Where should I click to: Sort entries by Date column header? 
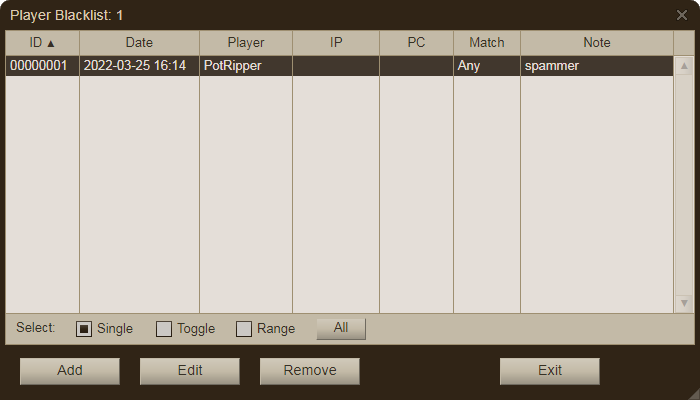click(139, 43)
